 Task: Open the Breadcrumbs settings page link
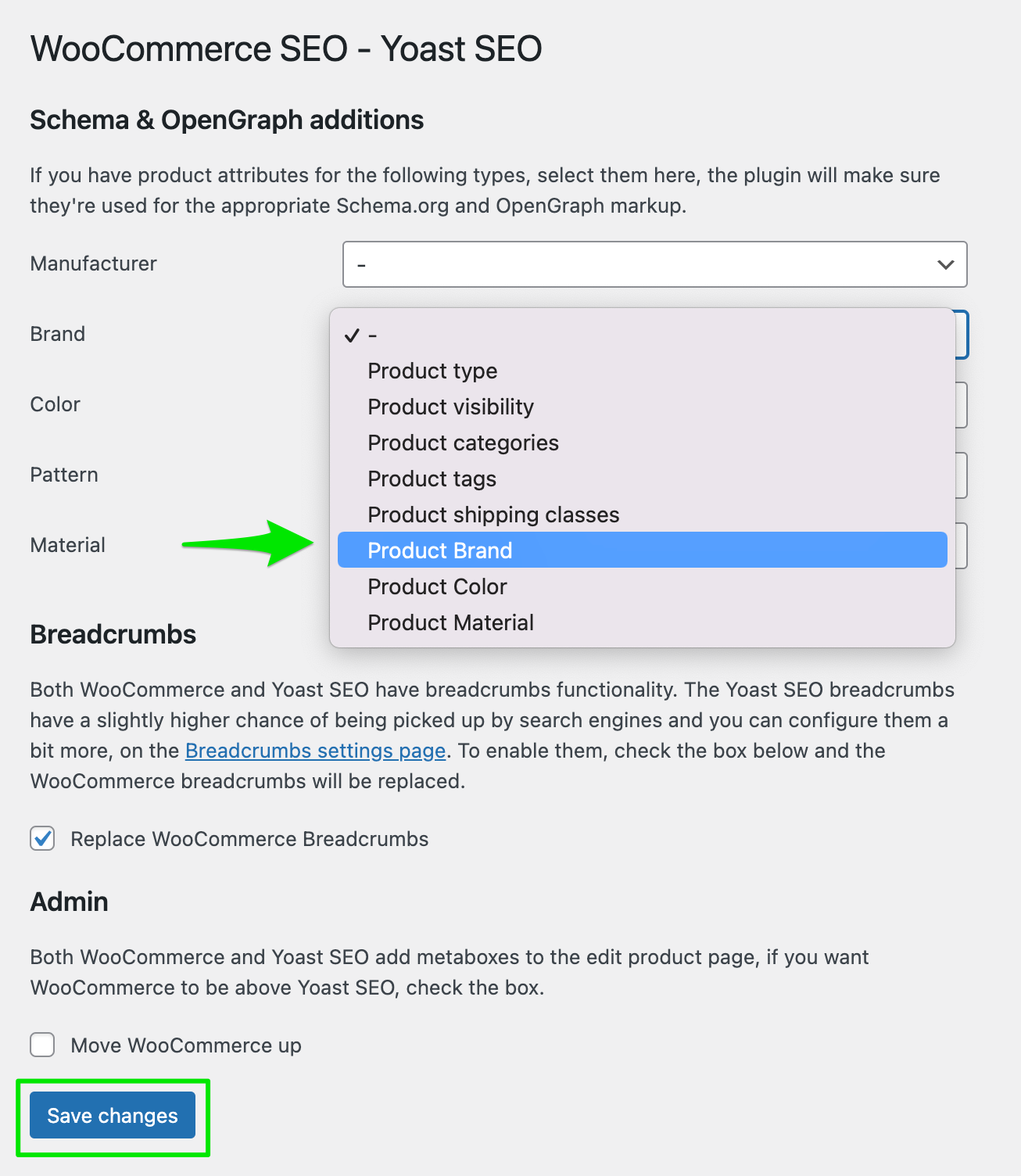316,751
